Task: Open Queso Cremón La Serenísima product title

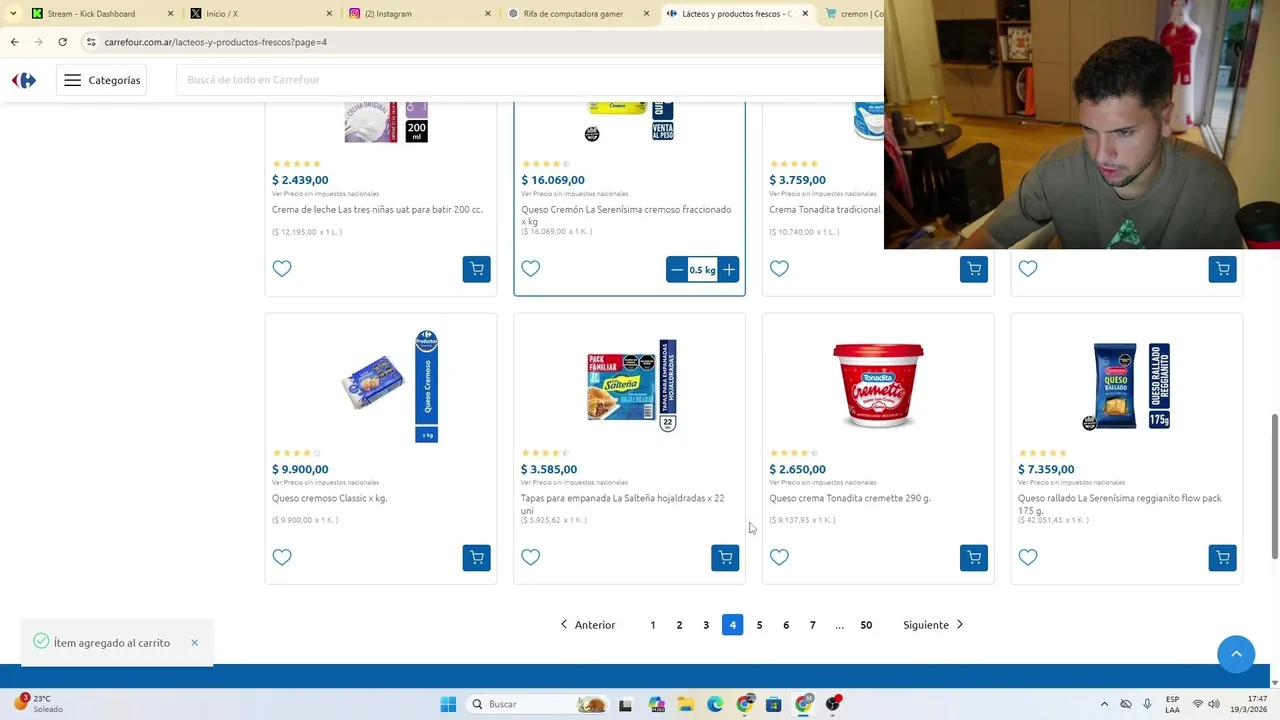Action: pyautogui.click(x=626, y=215)
